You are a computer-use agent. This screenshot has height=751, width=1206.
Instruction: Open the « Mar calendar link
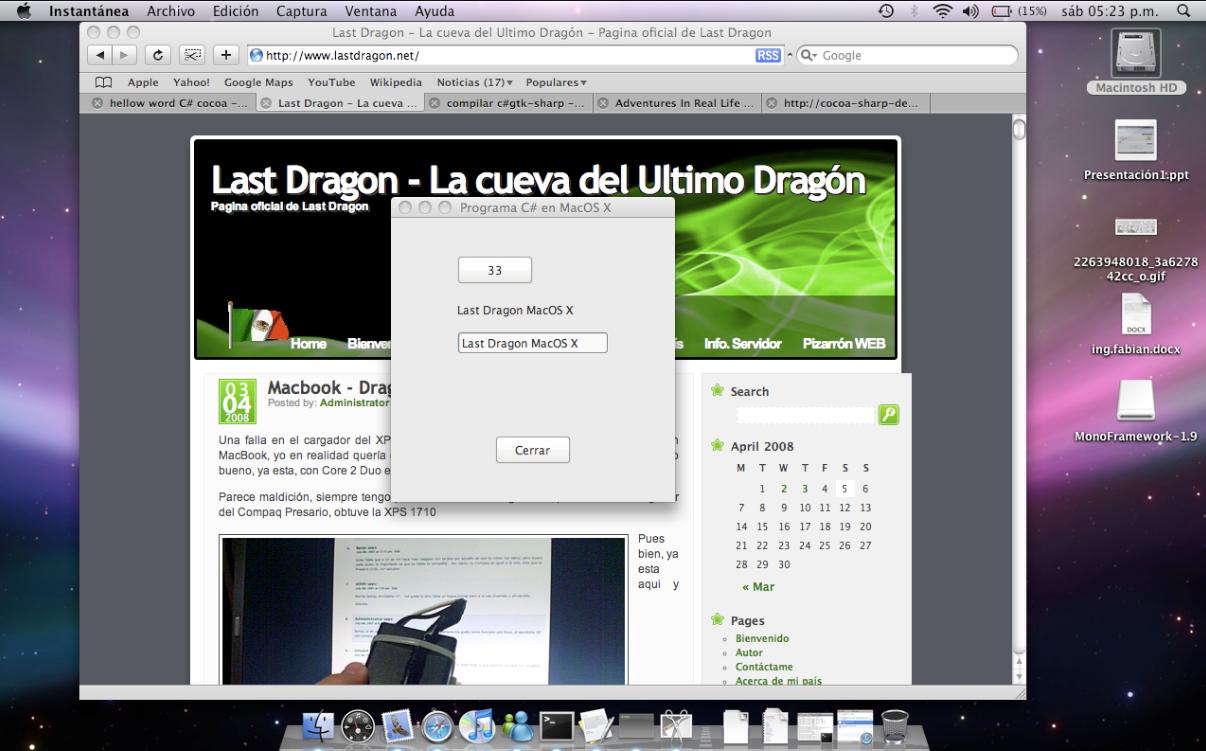coord(757,587)
